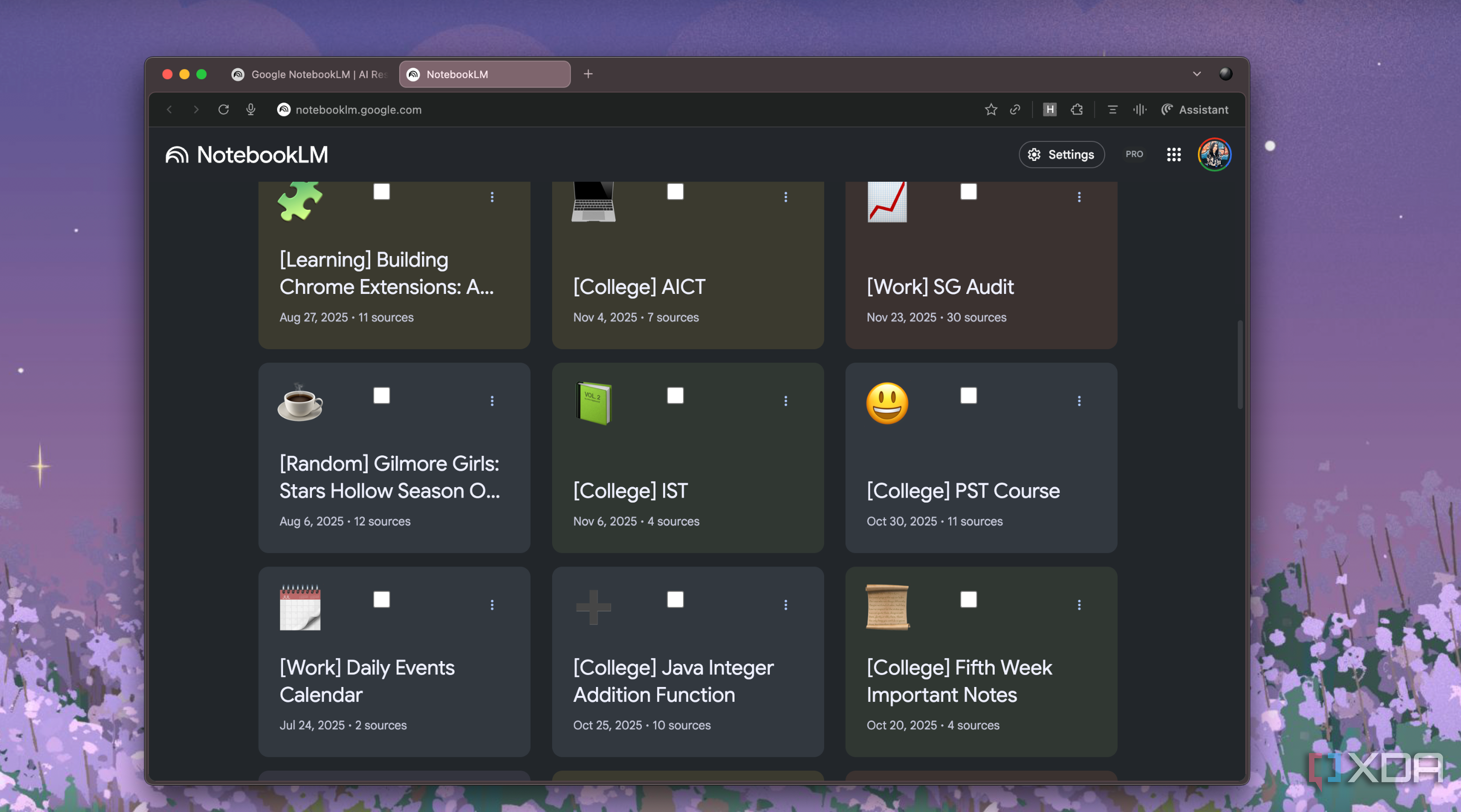1461x812 pixels.
Task: Select checkbox on [Work] SG Audit notebook
Action: (x=968, y=192)
